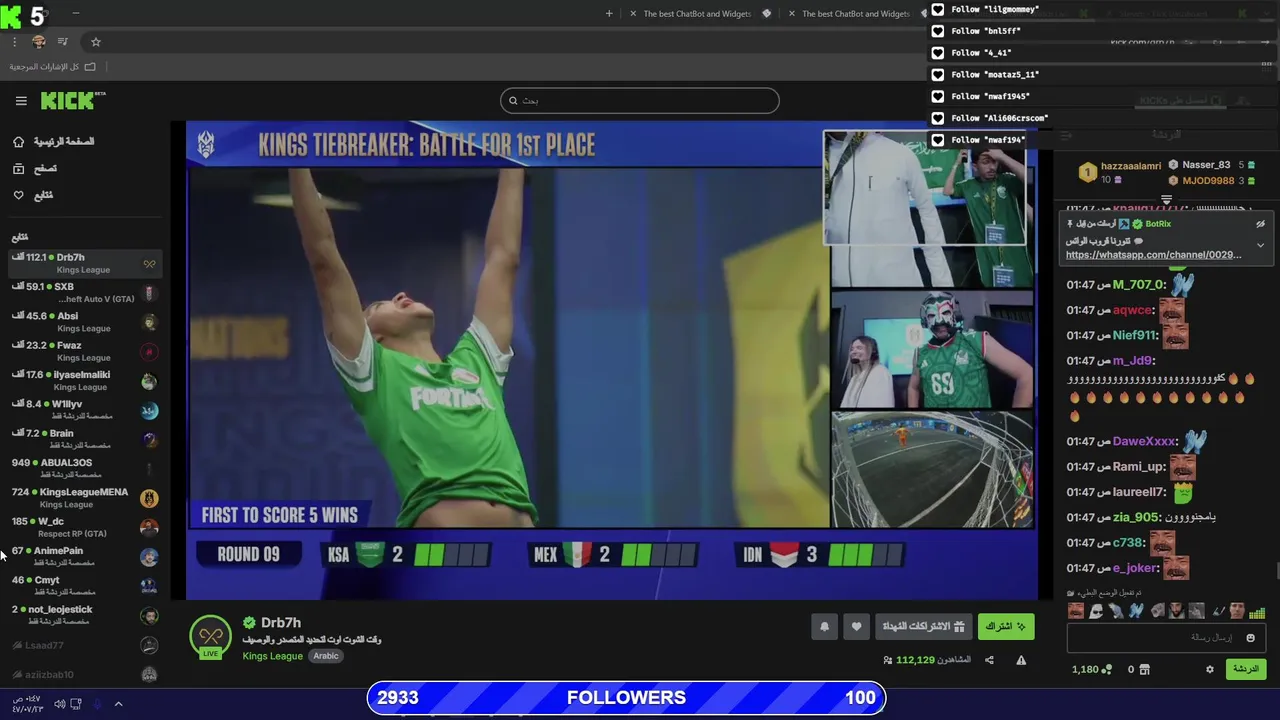
Task: Open the Browse sidebar item
Action: tap(34, 169)
